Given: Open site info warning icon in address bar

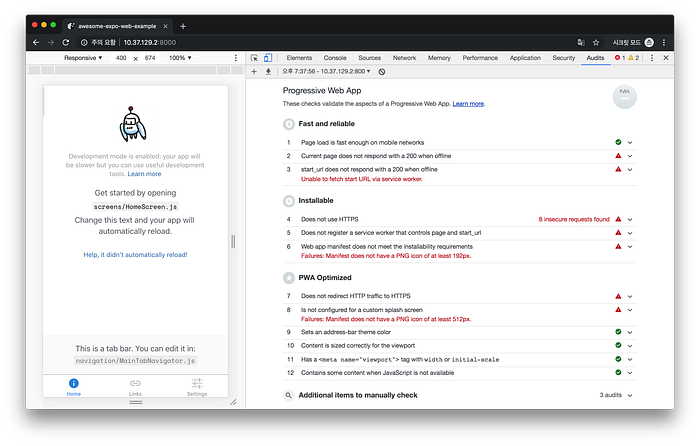Looking at the screenshot, I should click(x=84, y=42).
